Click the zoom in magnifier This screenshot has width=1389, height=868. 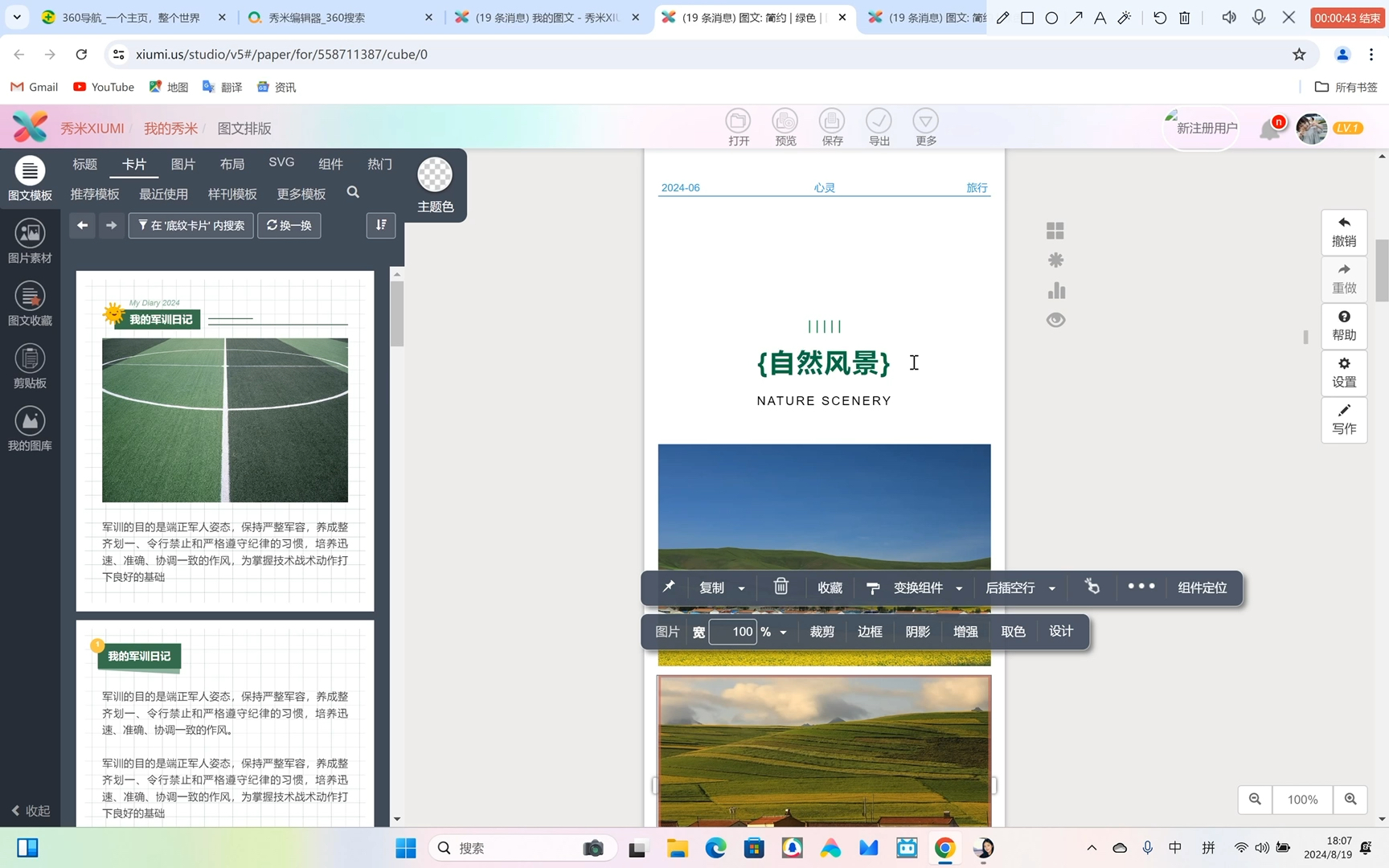pyautogui.click(x=1350, y=799)
